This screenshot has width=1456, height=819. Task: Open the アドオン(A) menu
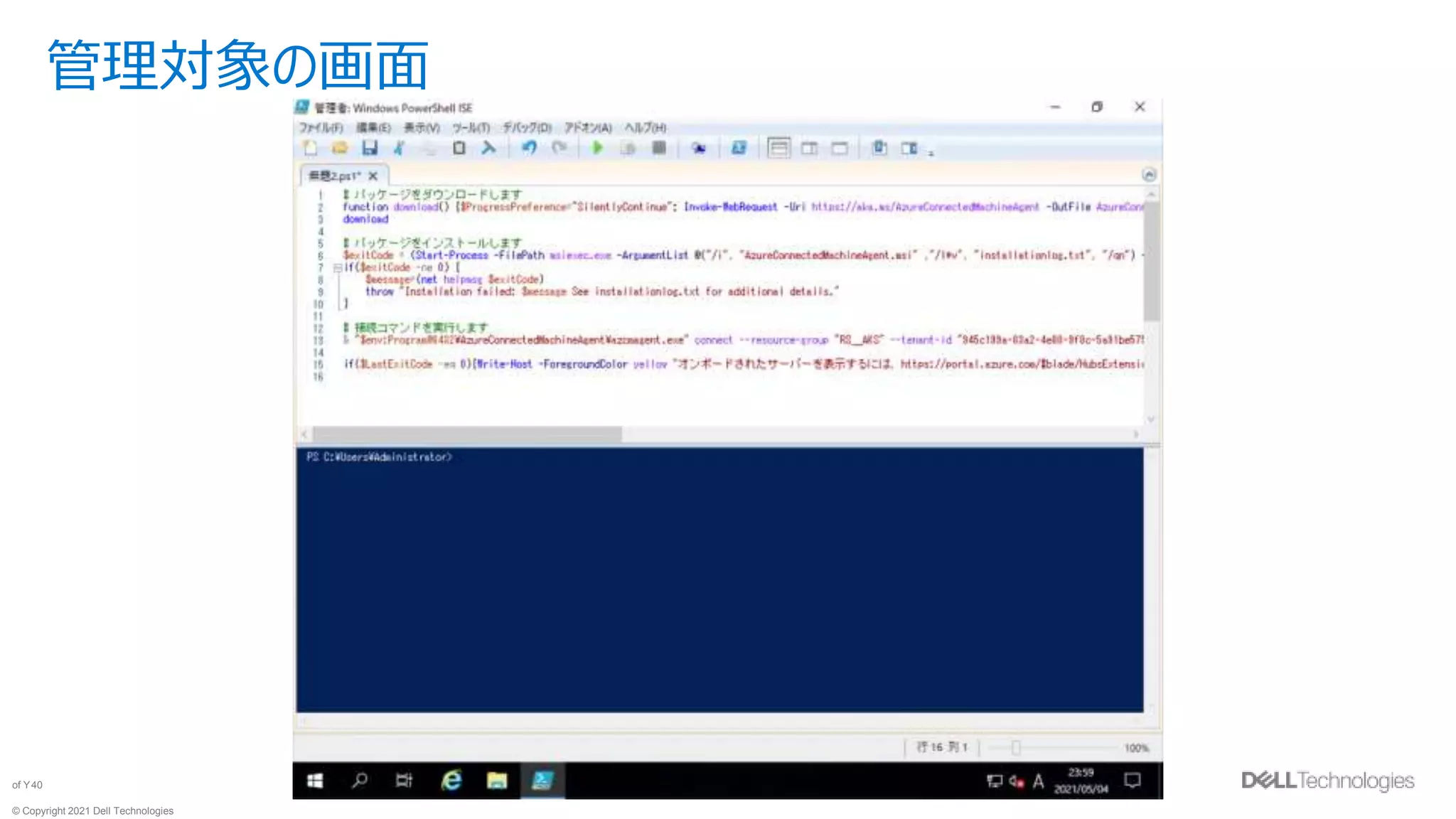[x=588, y=128]
